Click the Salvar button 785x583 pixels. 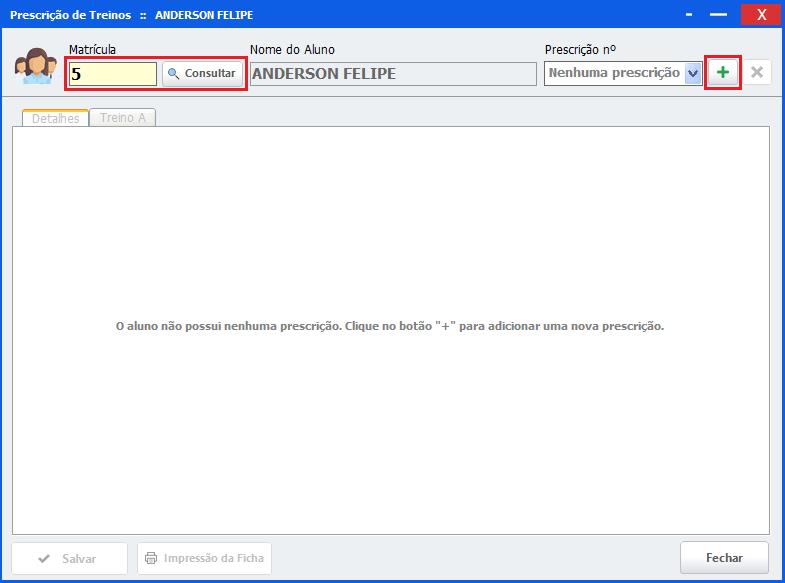point(69,558)
